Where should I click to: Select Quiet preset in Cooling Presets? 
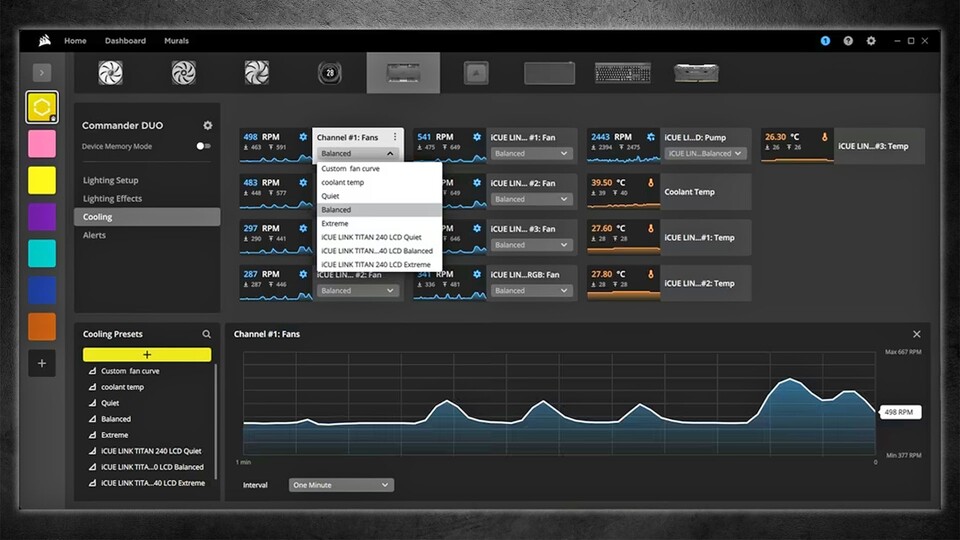click(147, 403)
